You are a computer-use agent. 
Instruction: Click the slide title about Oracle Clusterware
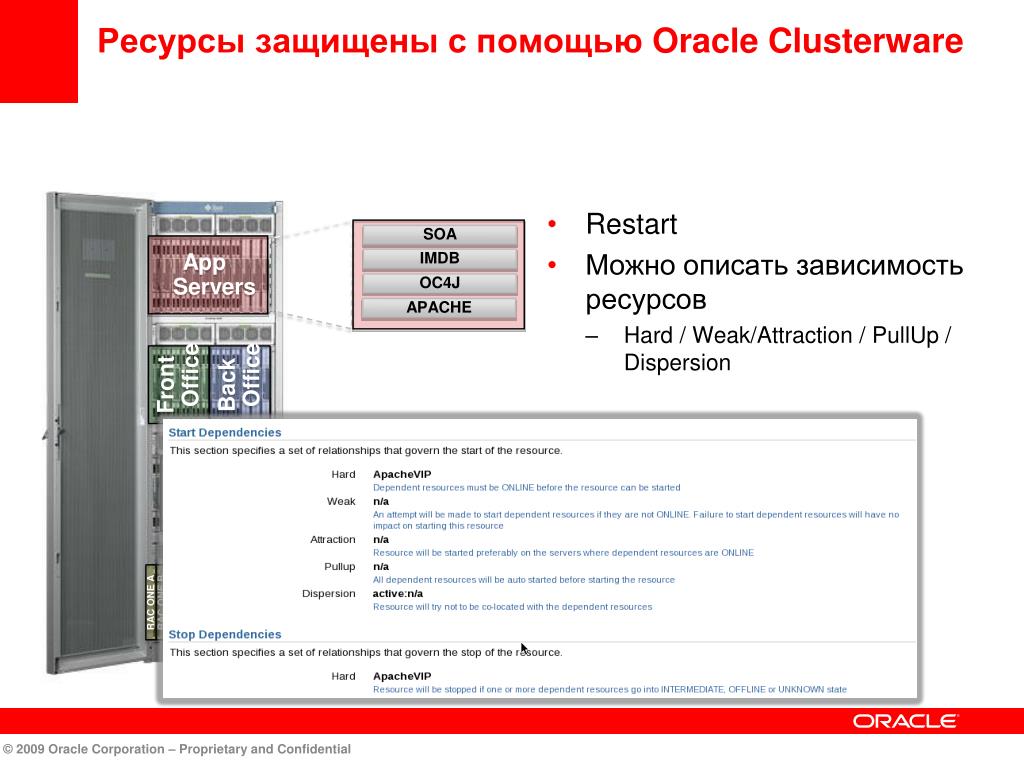point(530,40)
